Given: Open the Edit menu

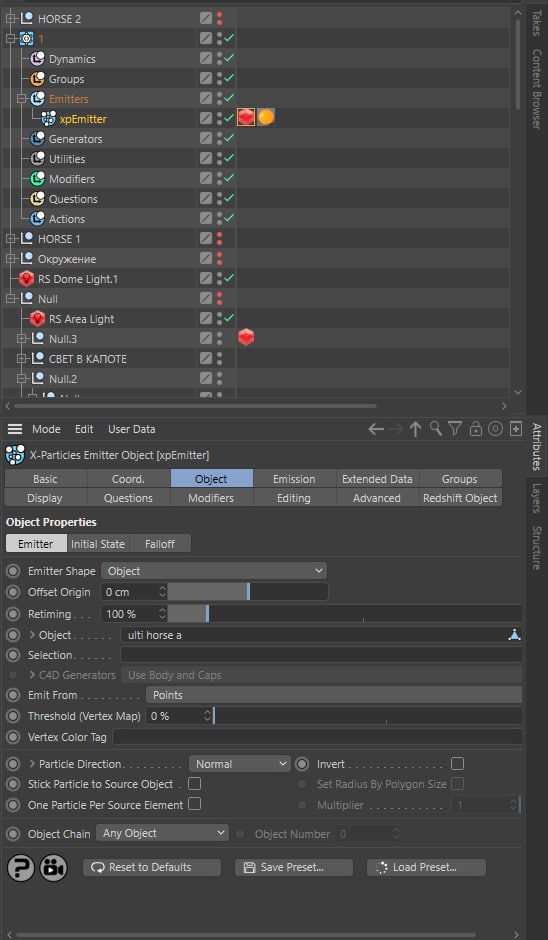Looking at the screenshot, I should pos(84,429).
